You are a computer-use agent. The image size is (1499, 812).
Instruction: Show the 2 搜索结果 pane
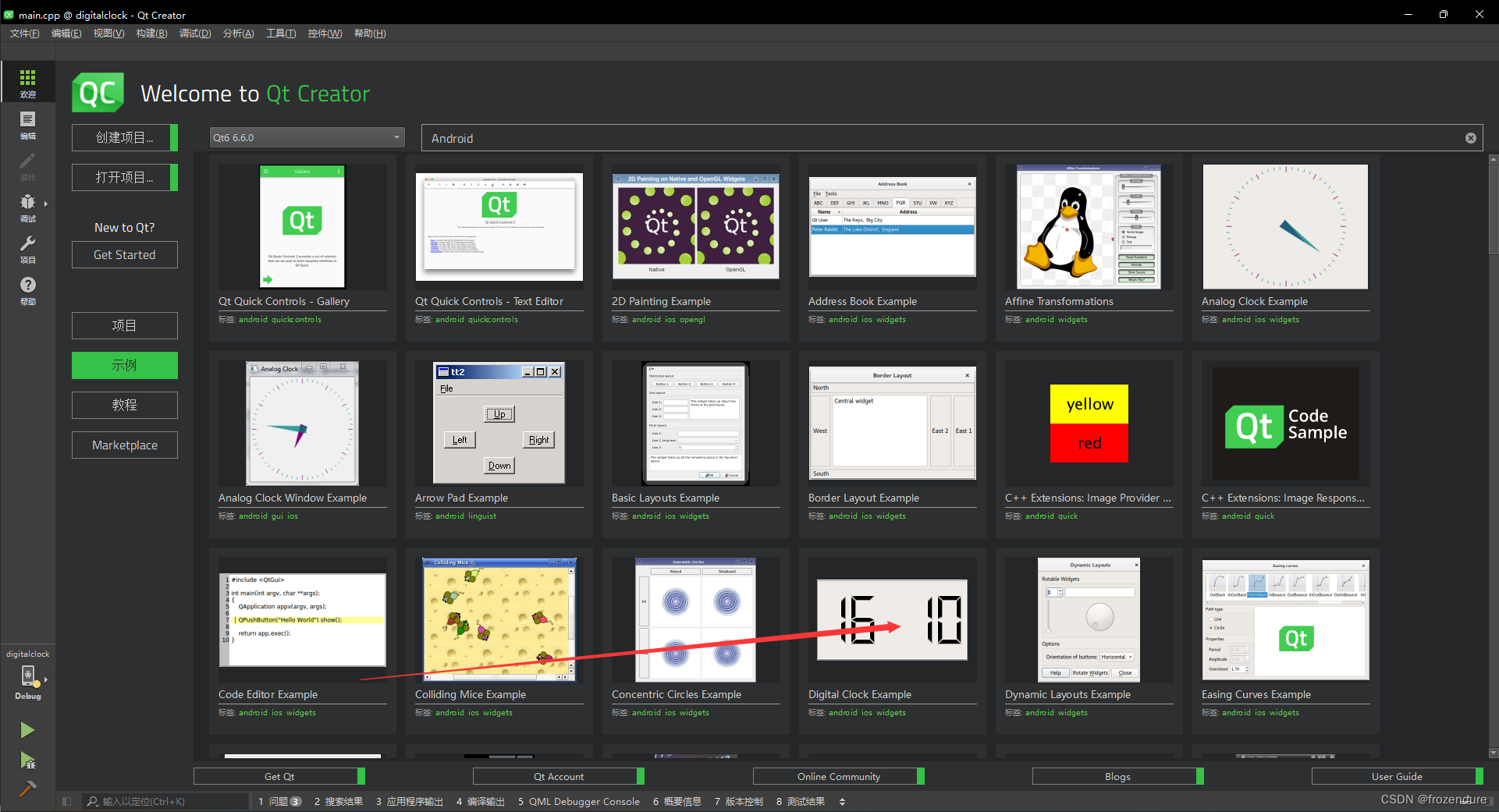coord(339,801)
